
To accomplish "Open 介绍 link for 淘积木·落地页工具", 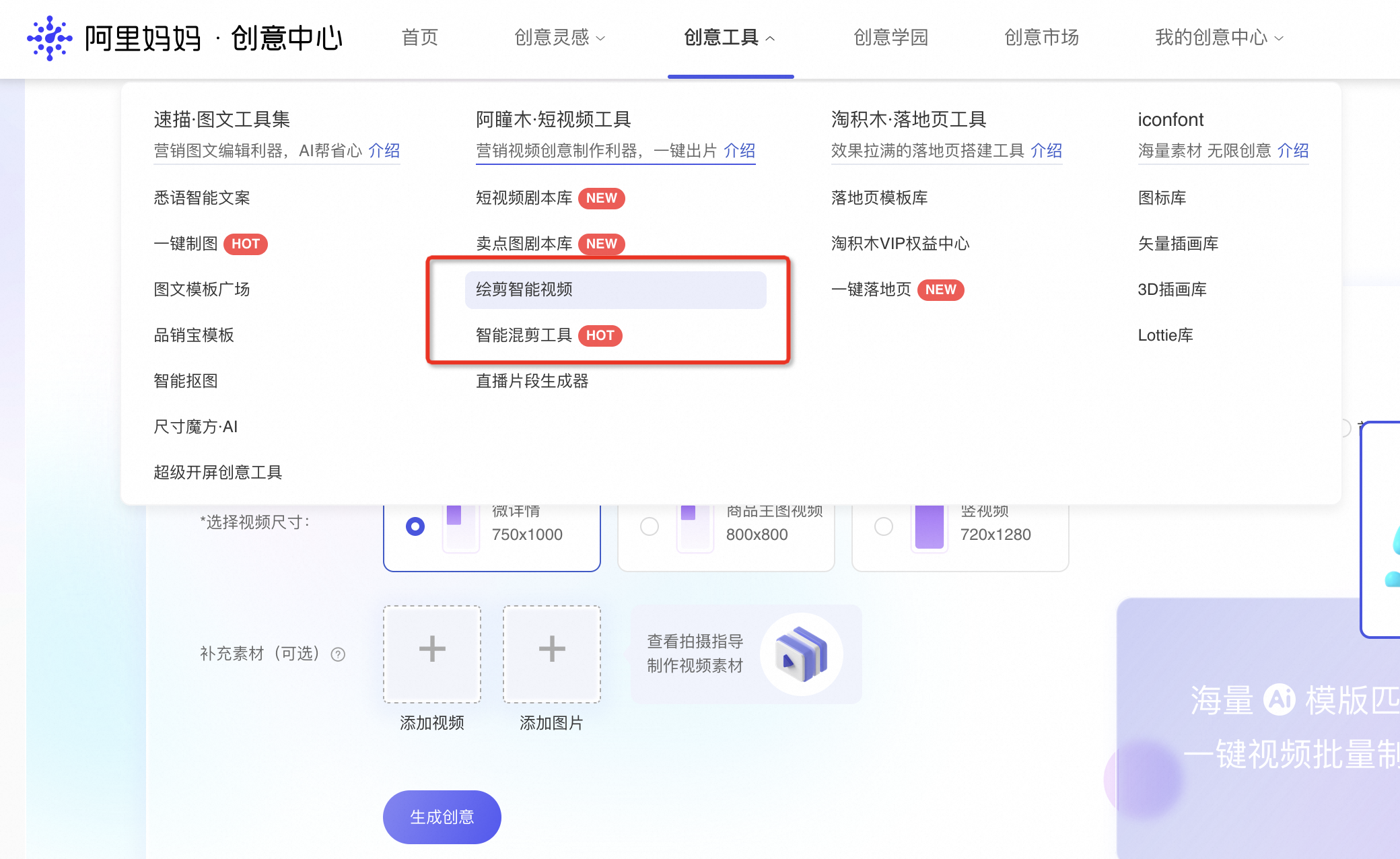I will coord(1047,150).
